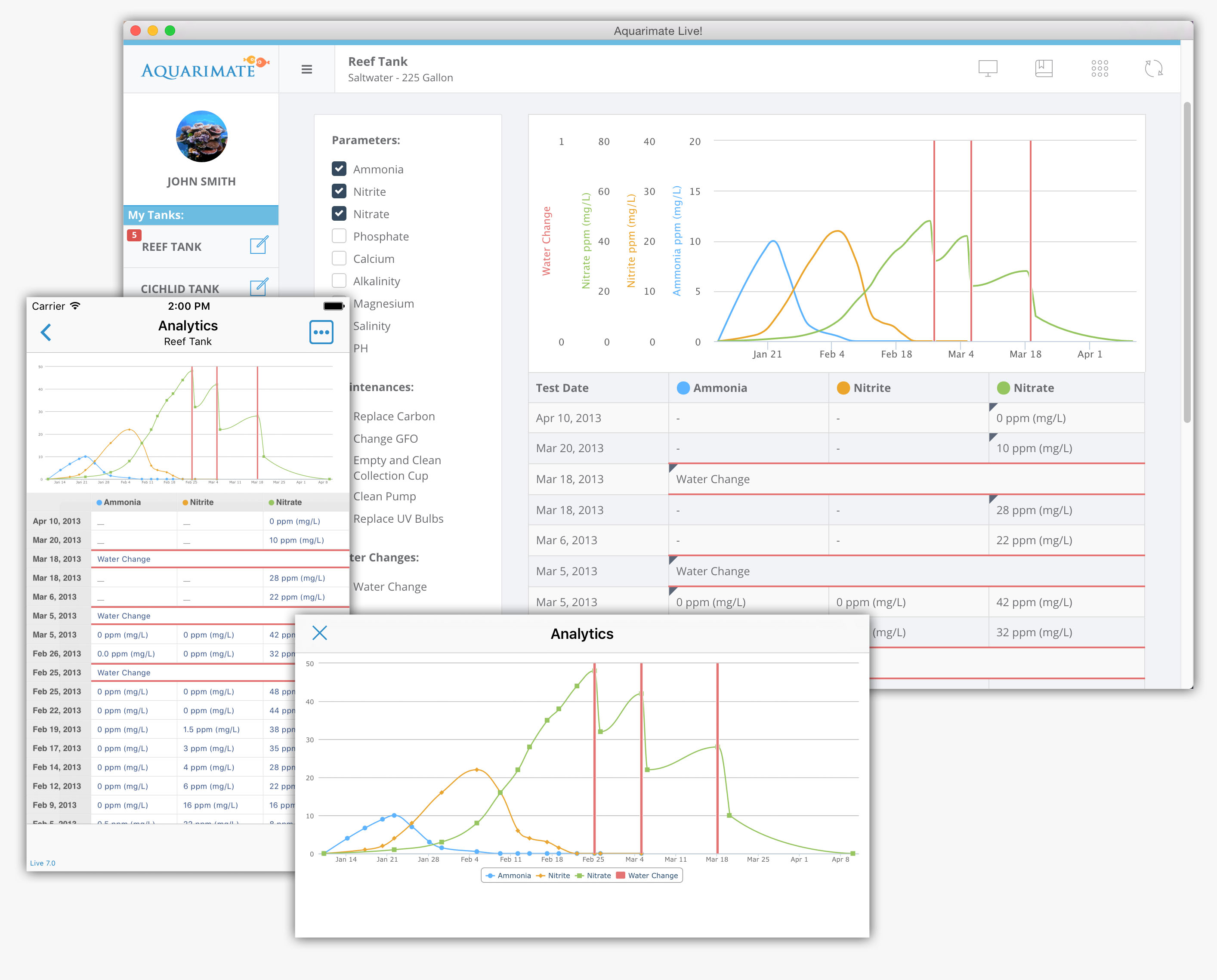Select Replace Carbon maintenance item
The height and width of the screenshot is (980, 1217).
(394, 416)
